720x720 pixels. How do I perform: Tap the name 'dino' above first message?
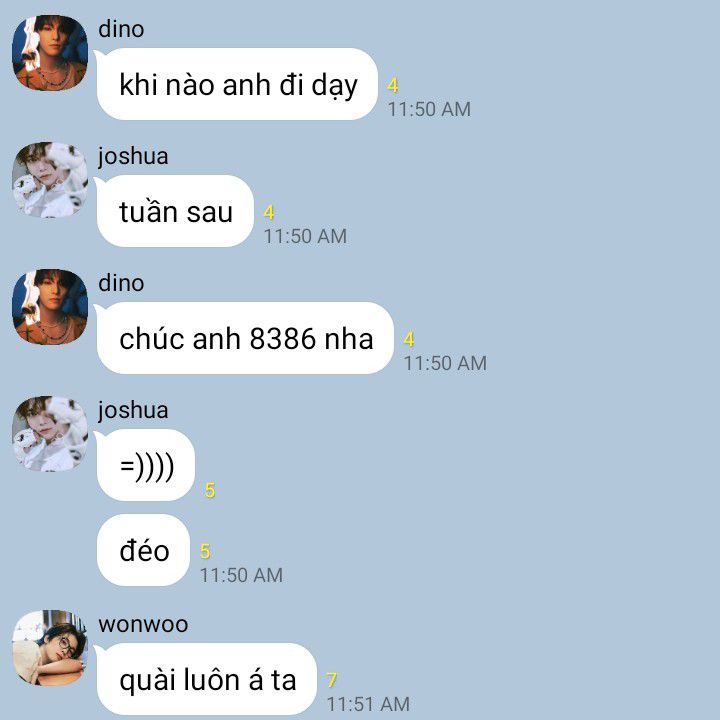click(121, 29)
